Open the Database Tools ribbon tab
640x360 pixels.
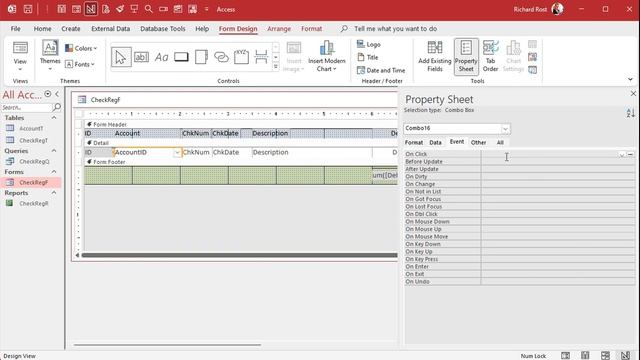point(163,29)
